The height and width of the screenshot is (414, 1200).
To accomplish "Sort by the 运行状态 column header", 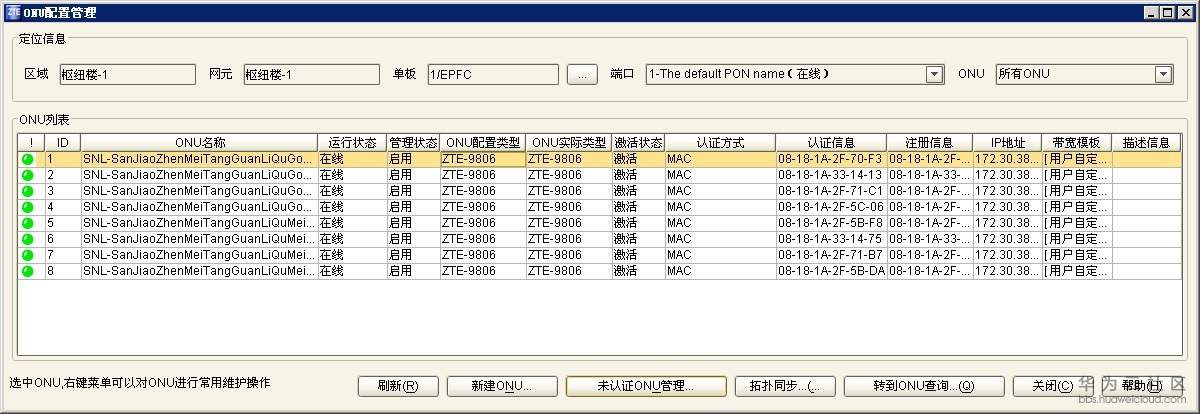I will pos(352,143).
